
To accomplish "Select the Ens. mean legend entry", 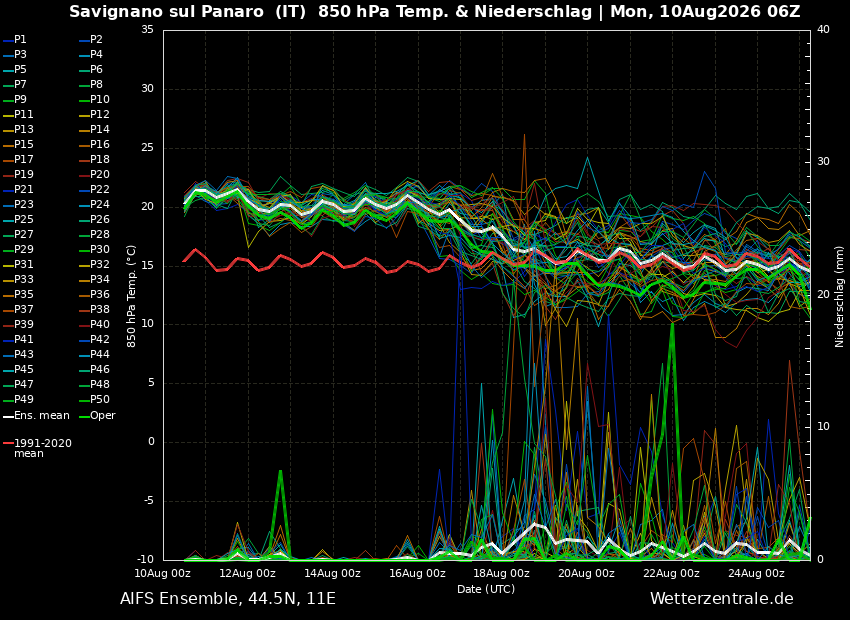I will point(36,416).
